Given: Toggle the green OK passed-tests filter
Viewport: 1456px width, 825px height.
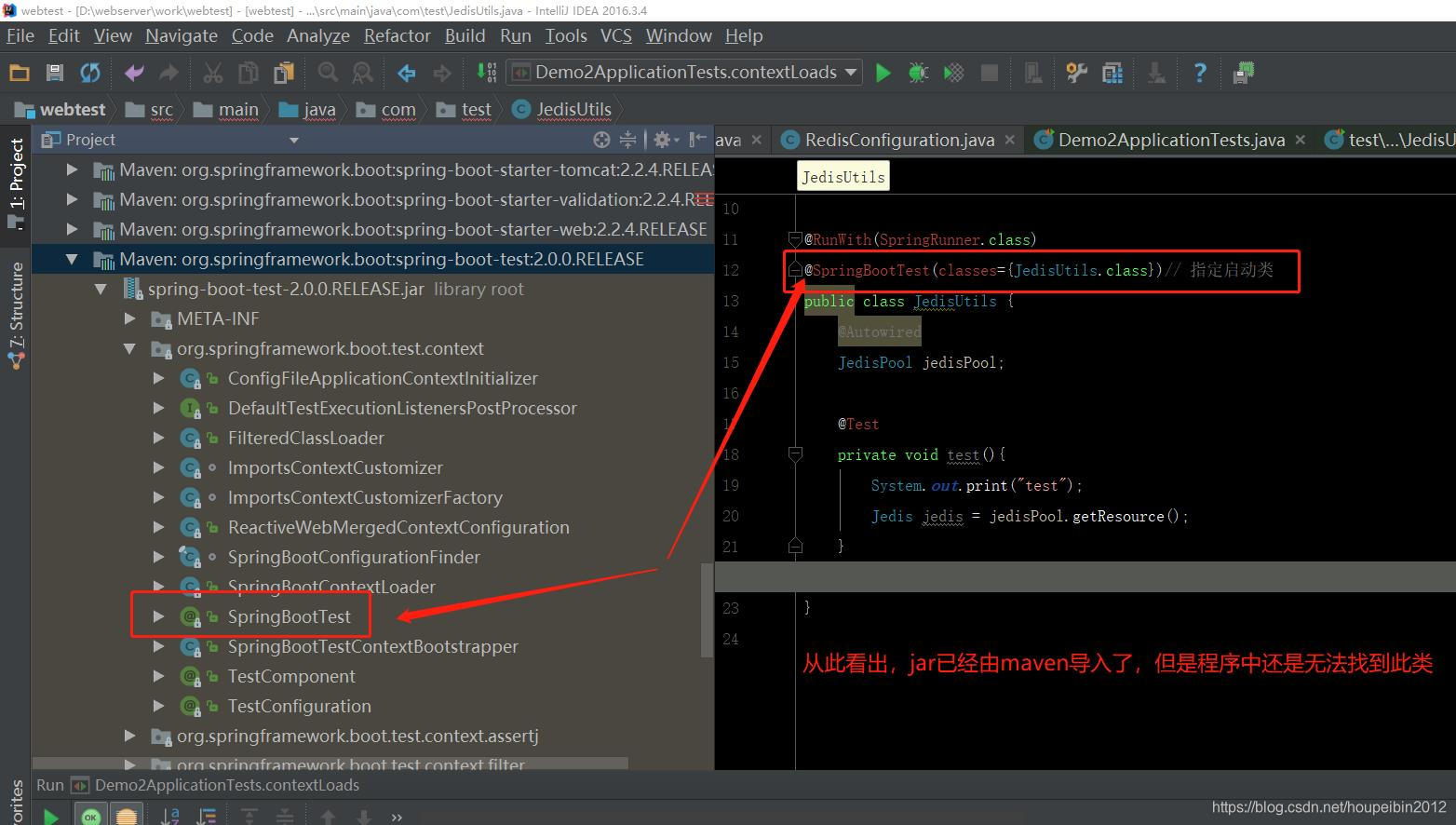Looking at the screenshot, I should (90, 816).
